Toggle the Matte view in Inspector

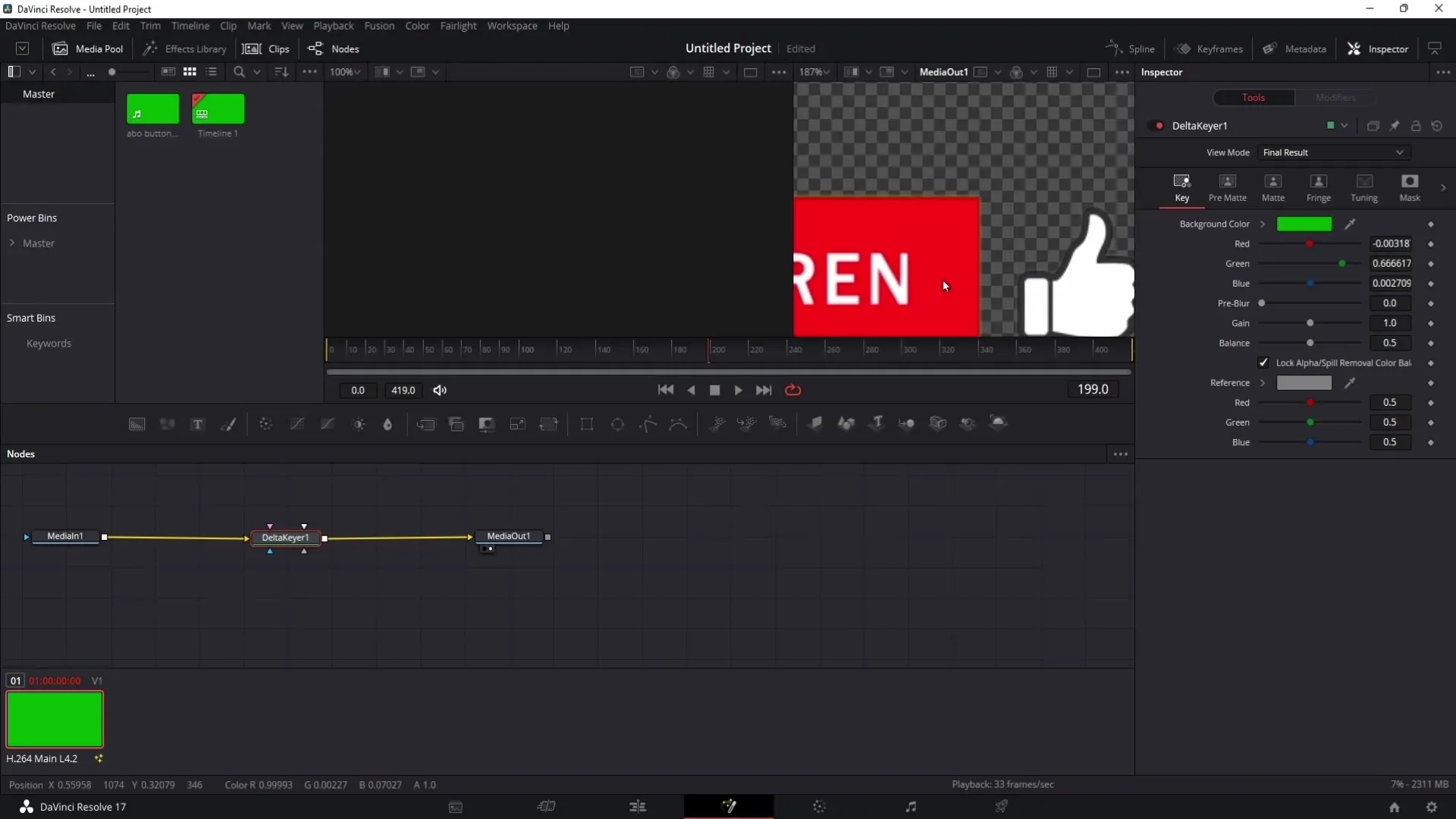tap(1273, 188)
